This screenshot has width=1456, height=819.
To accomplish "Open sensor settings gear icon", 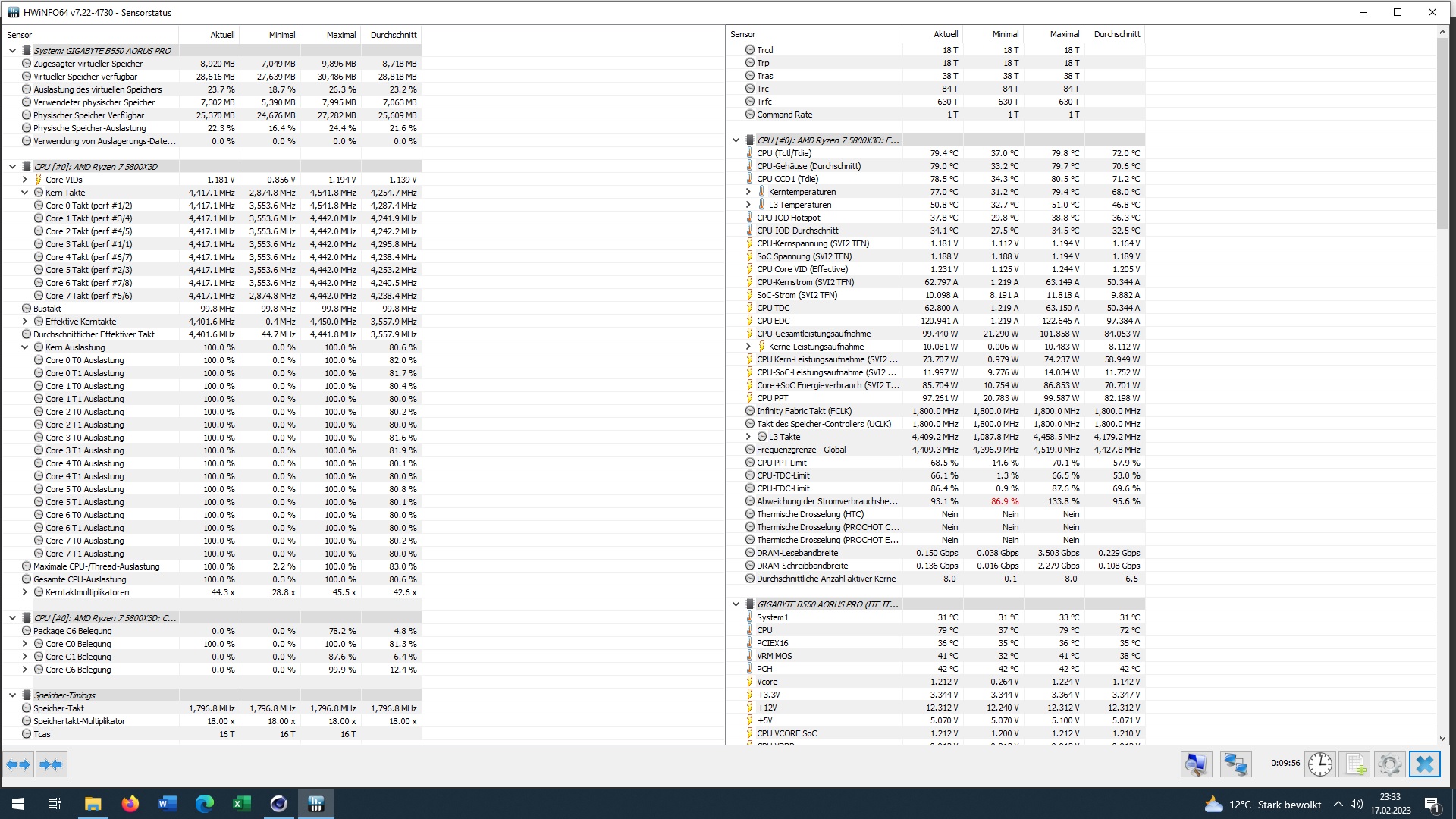I will (x=1389, y=764).
